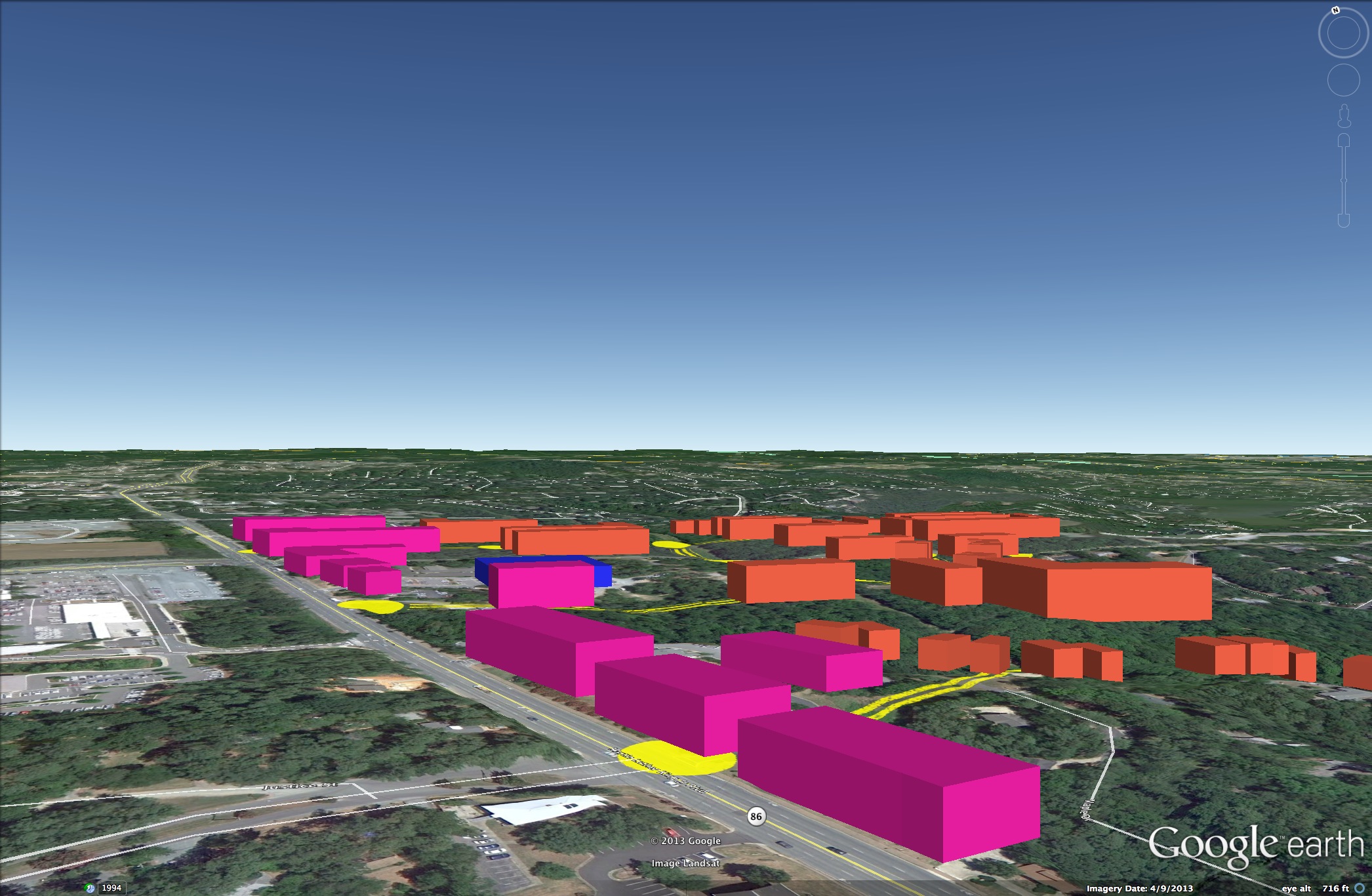Click the middle handle of the zoom slider
This screenshot has height=896, width=1372.
click(1343, 180)
